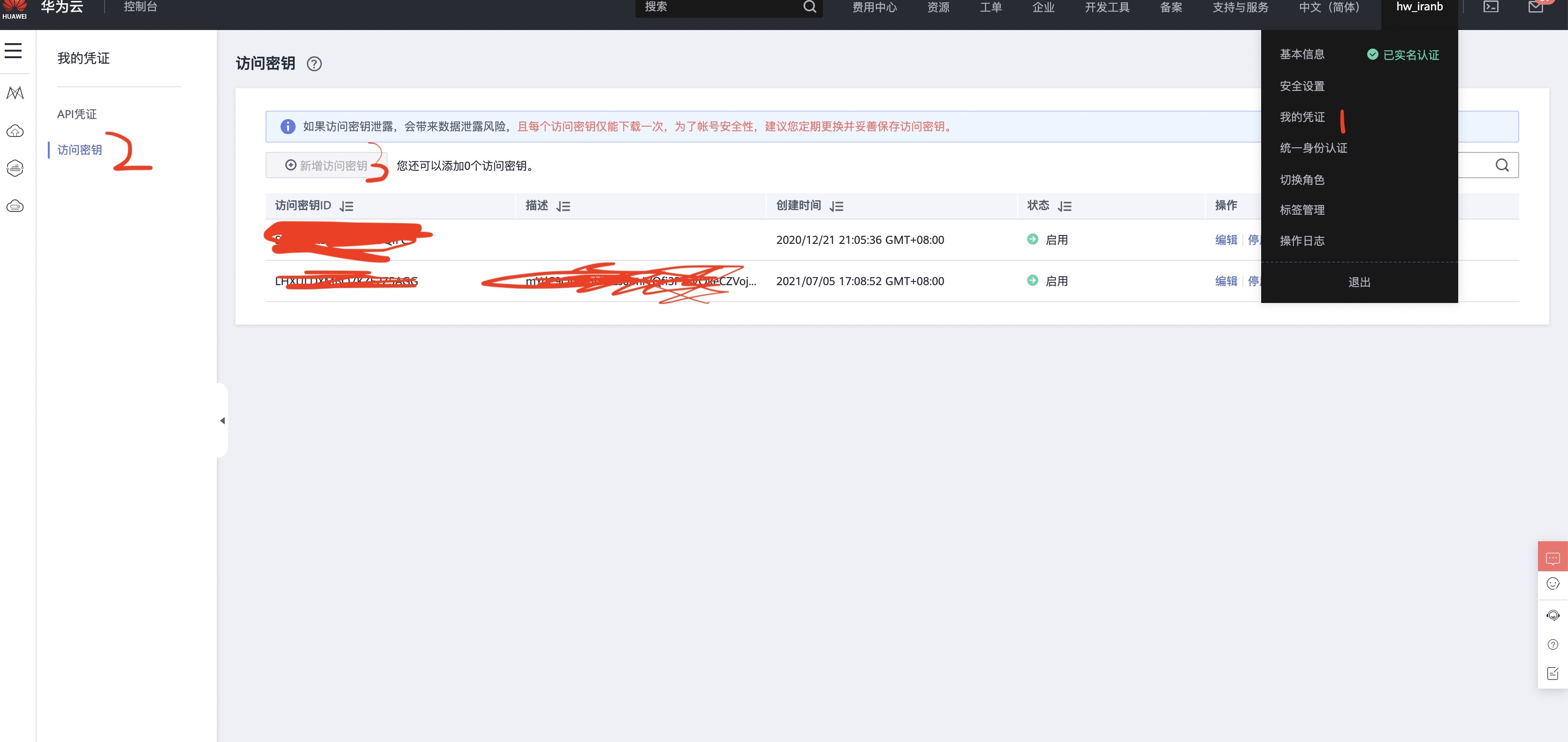
Task: Sort by 访问密钥ID column sort icon
Action: coord(347,206)
